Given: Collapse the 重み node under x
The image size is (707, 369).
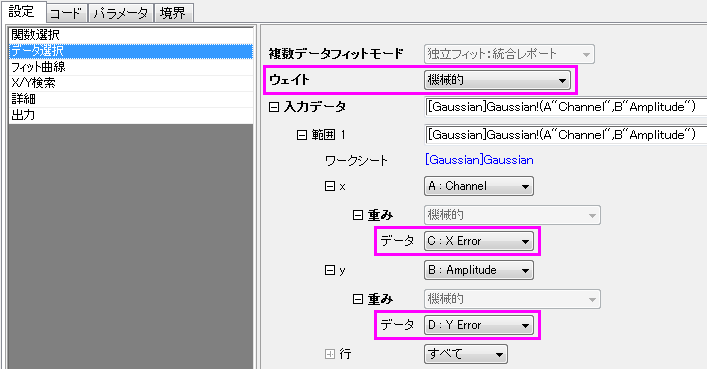Looking at the screenshot, I should 358,216.
